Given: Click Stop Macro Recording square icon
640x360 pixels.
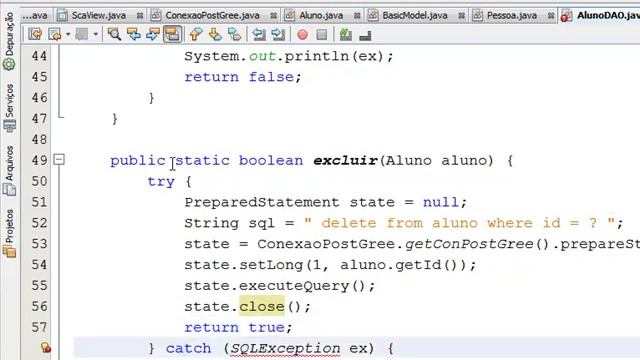Looking at the screenshot, I should click(x=322, y=34).
